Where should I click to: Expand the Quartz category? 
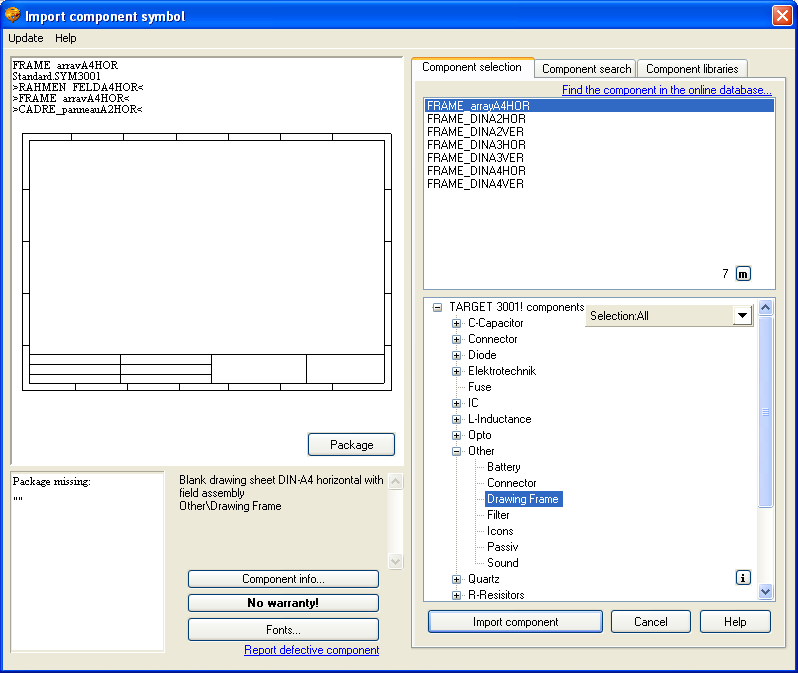pos(457,579)
